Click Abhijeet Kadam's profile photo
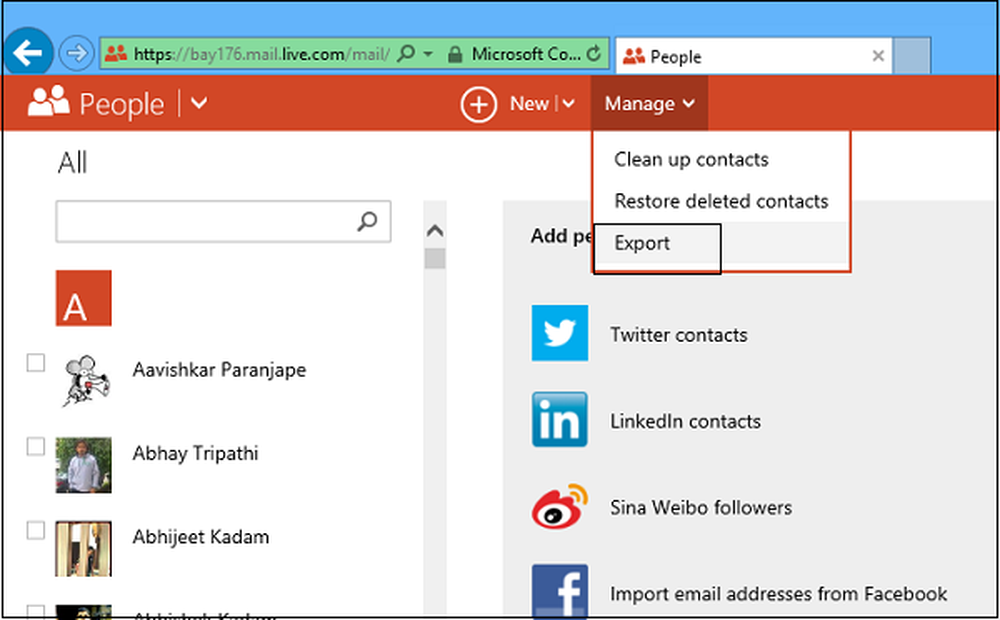Image resolution: width=1000 pixels, height=620 pixels. 84,549
